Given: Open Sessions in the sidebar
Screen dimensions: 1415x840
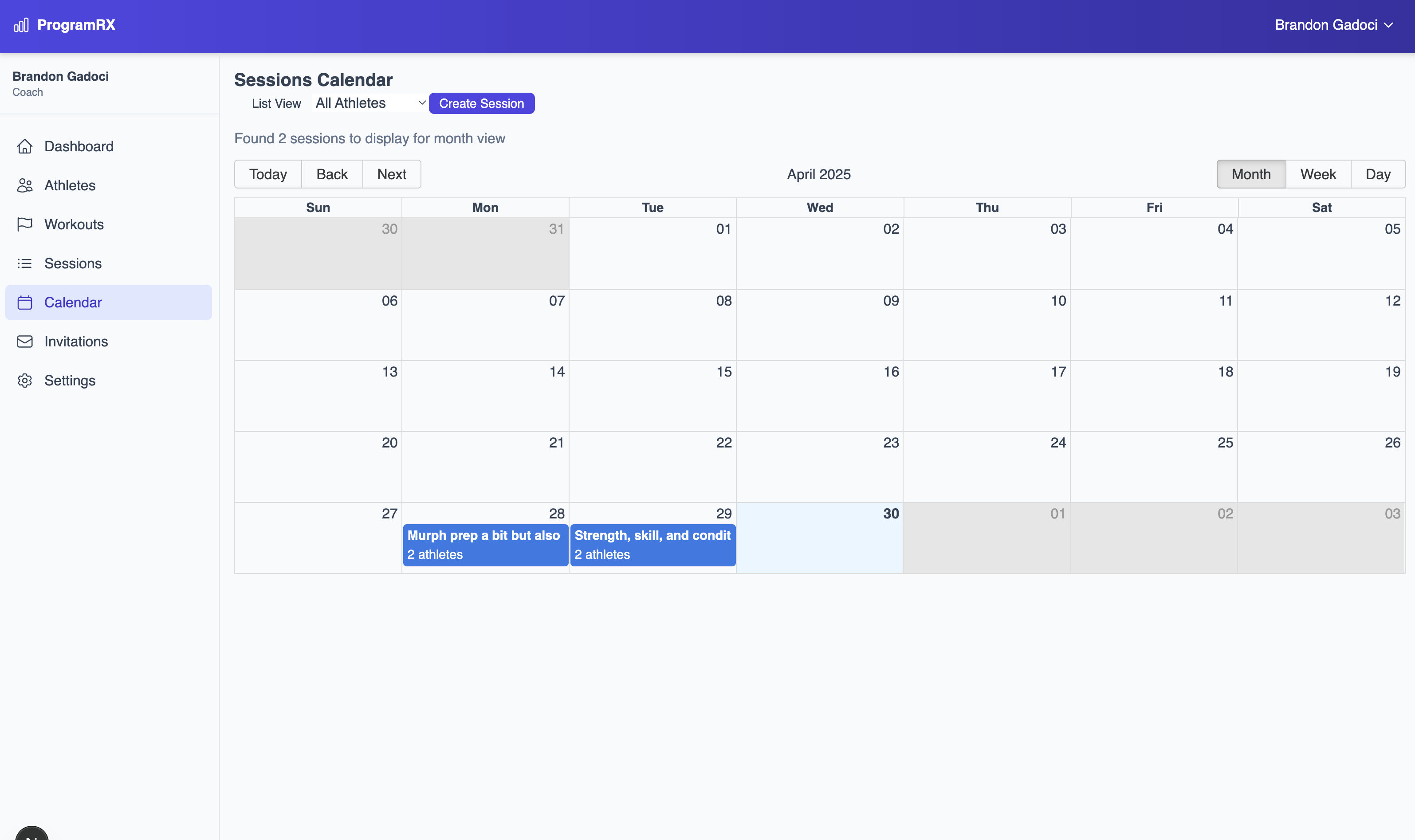Looking at the screenshot, I should pyautogui.click(x=109, y=264).
